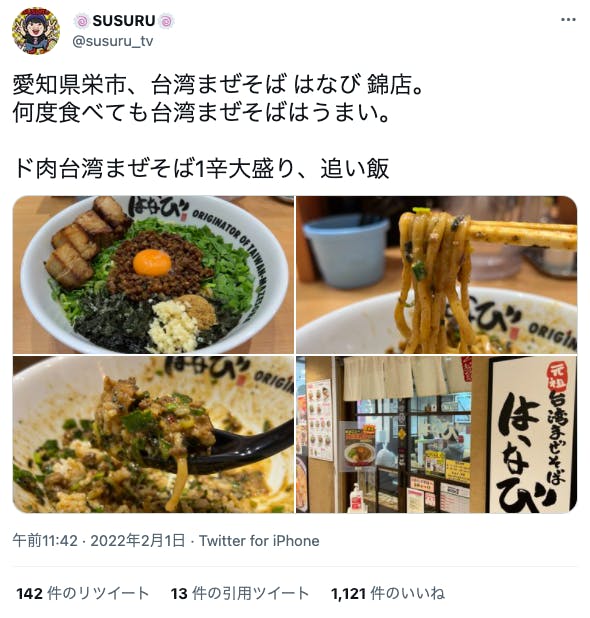Click the 1,121 likes count number
Image resolution: width=590 pixels, height=618 pixels.
pyautogui.click(x=349, y=593)
